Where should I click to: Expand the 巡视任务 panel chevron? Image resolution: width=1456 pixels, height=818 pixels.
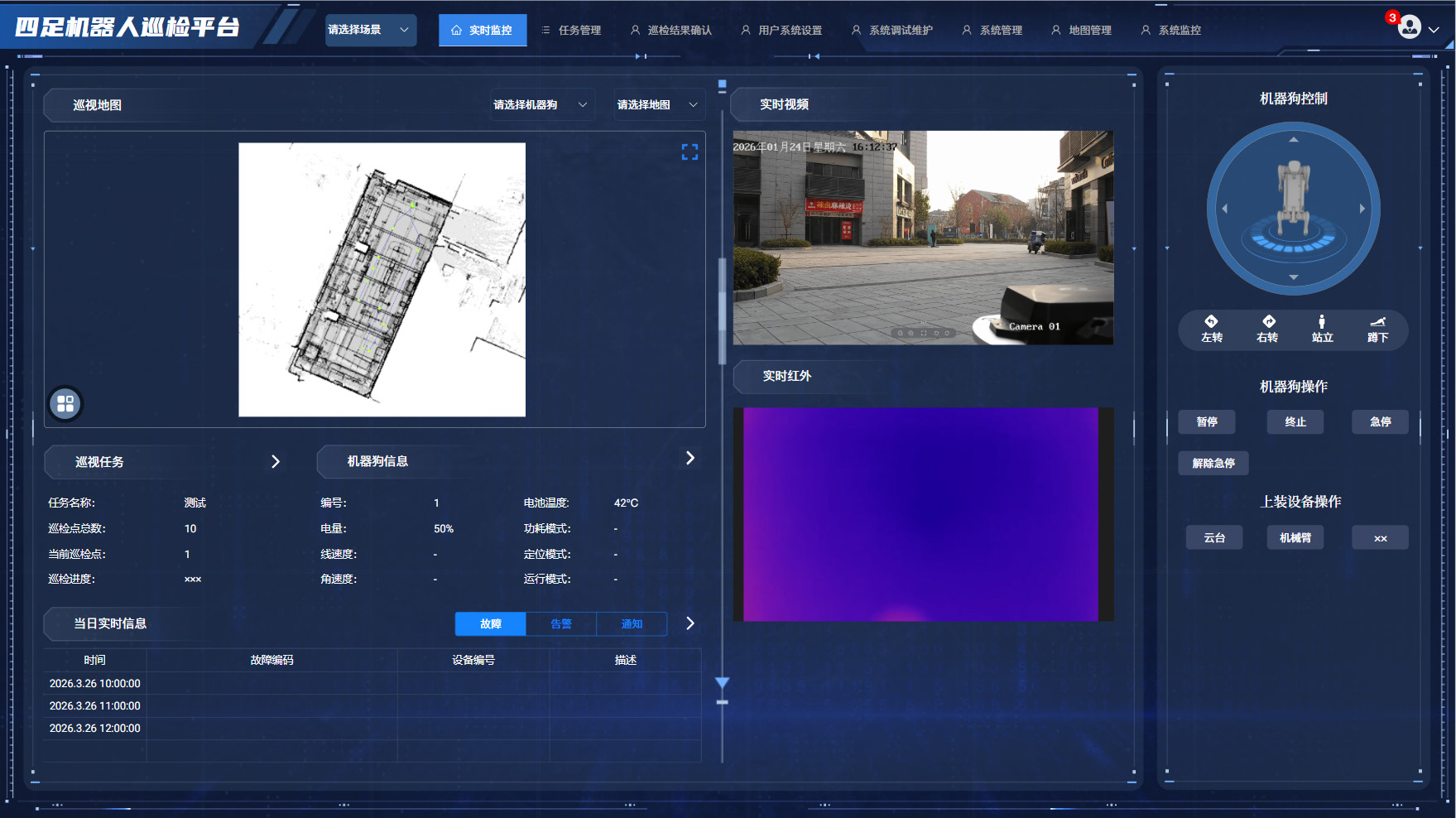[276, 462]
